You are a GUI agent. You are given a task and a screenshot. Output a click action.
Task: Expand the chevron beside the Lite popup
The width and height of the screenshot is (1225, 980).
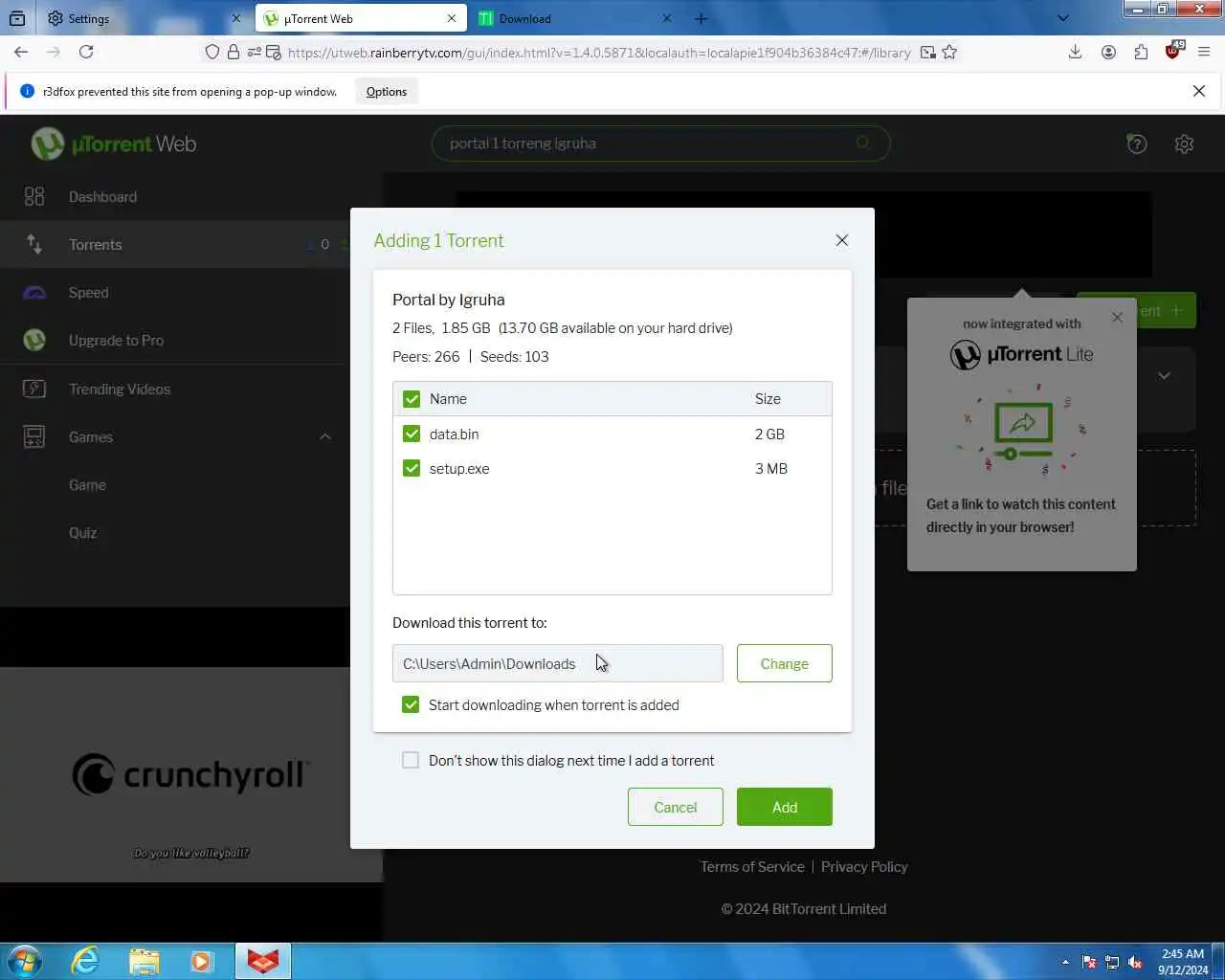pos(1164,375)
